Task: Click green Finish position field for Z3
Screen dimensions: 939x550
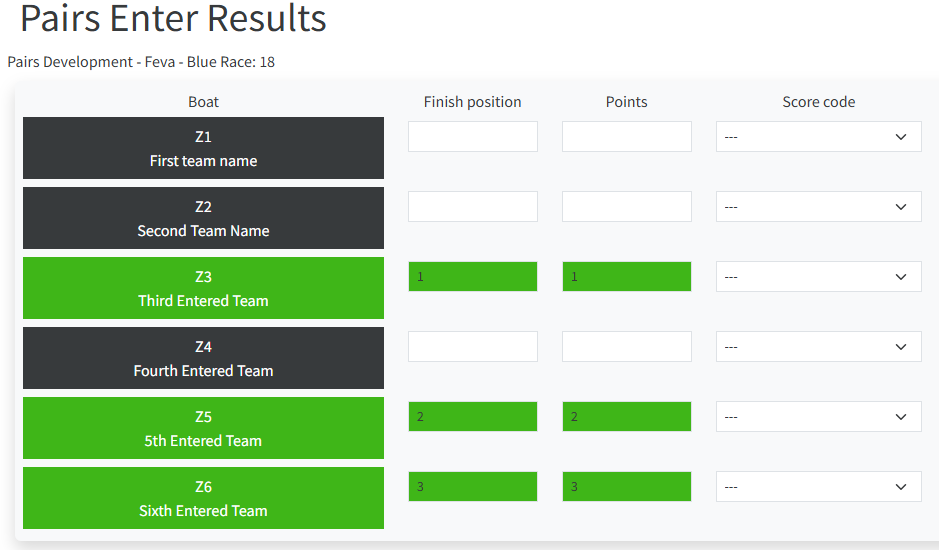Action: click(x=473, y=277)
